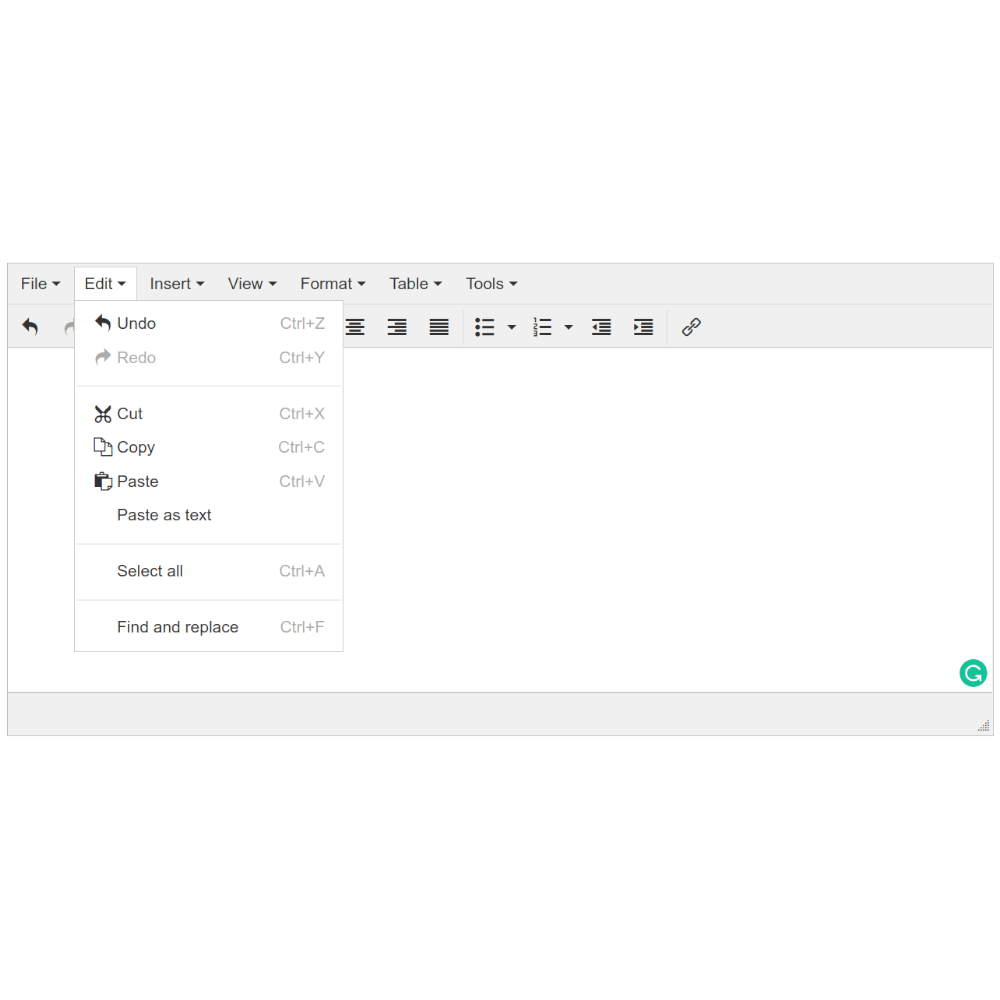Viewport: 1000px width, 1000px height.
Task: Open the Tools menu
Action: click(x=491, y=284)
